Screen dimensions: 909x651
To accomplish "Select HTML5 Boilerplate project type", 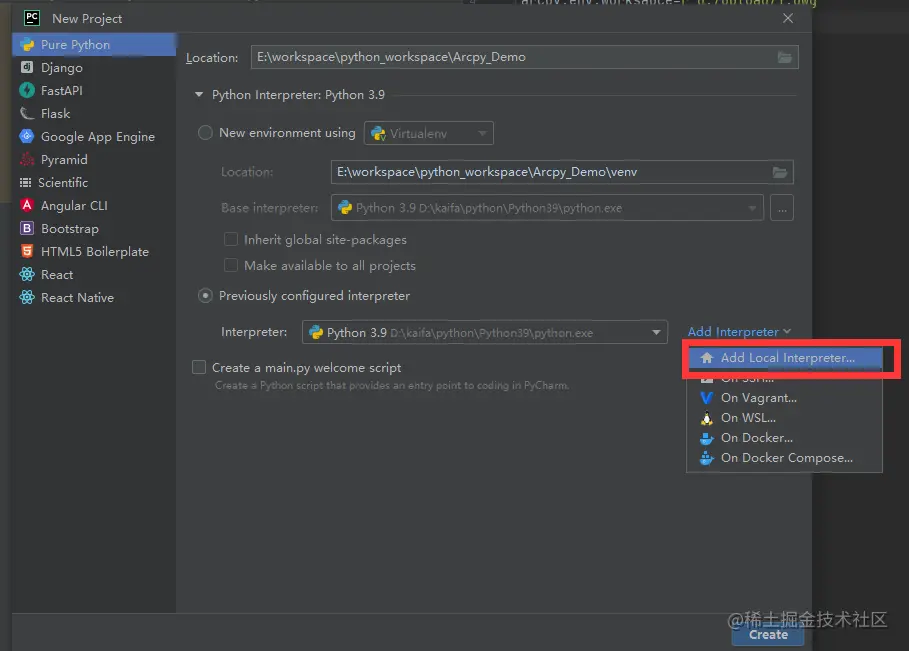I will coord(94,251).
